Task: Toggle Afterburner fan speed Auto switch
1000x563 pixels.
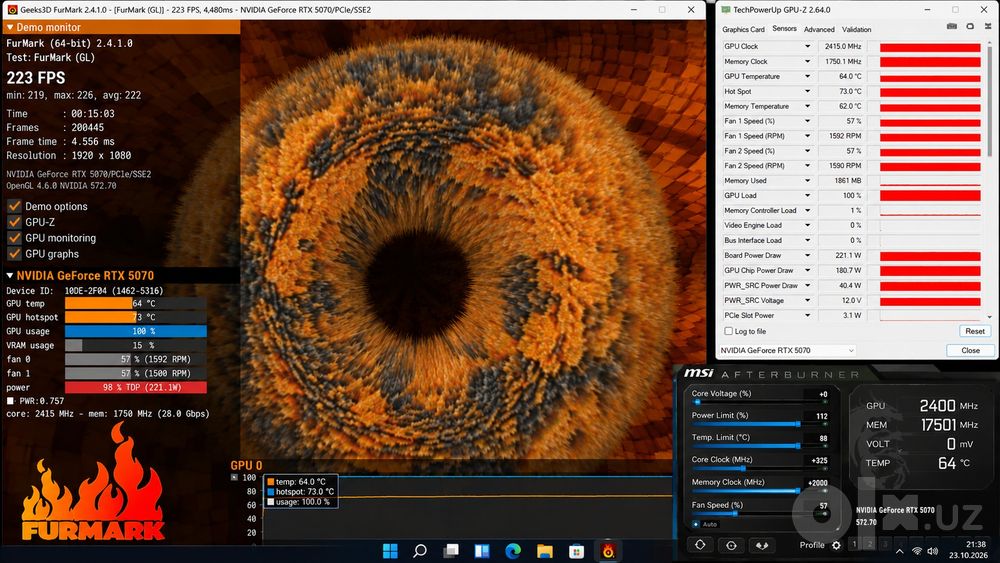Action: tap(696, 524)
